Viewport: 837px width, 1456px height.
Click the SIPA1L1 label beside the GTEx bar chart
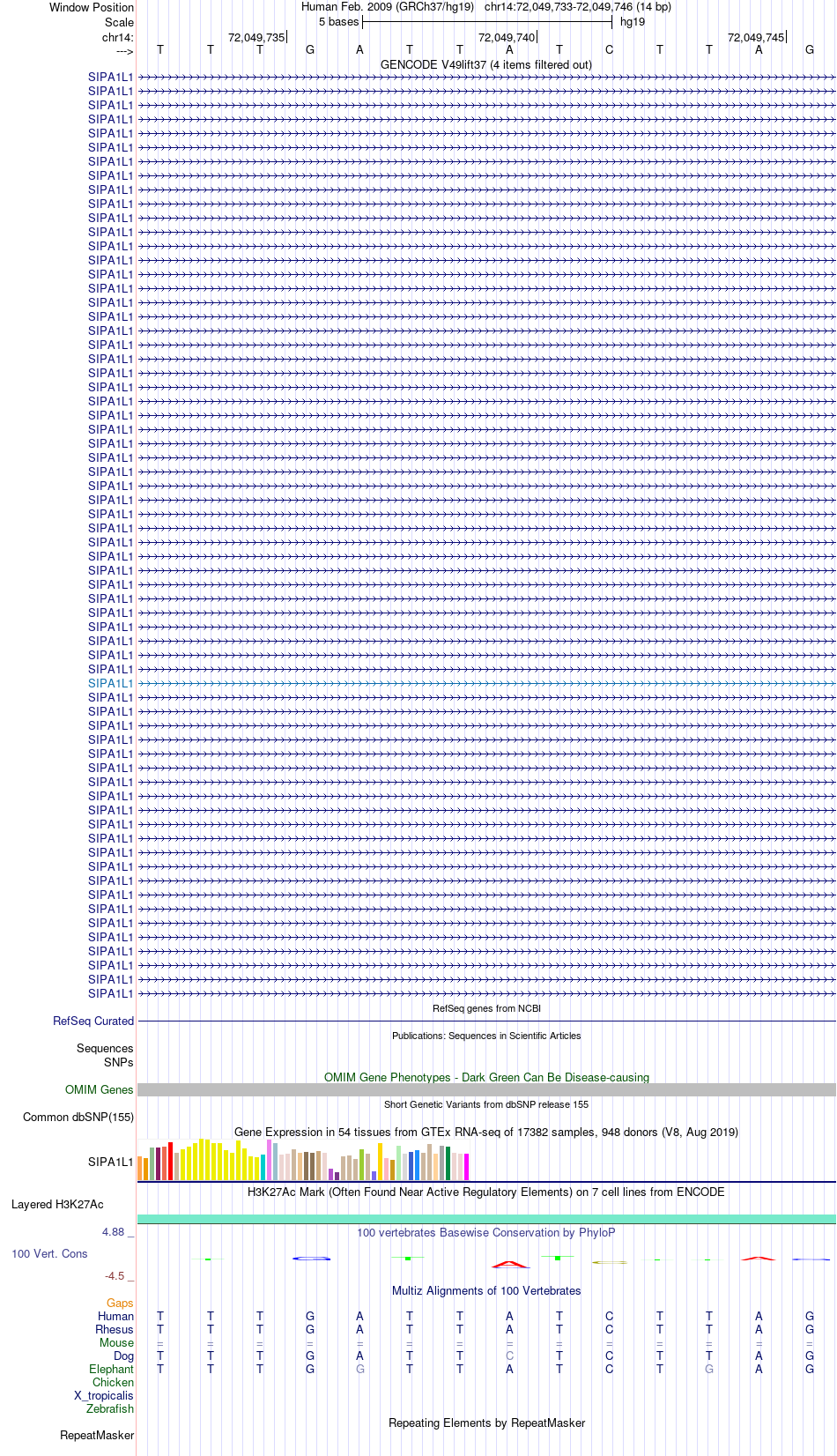(111, 1163)
